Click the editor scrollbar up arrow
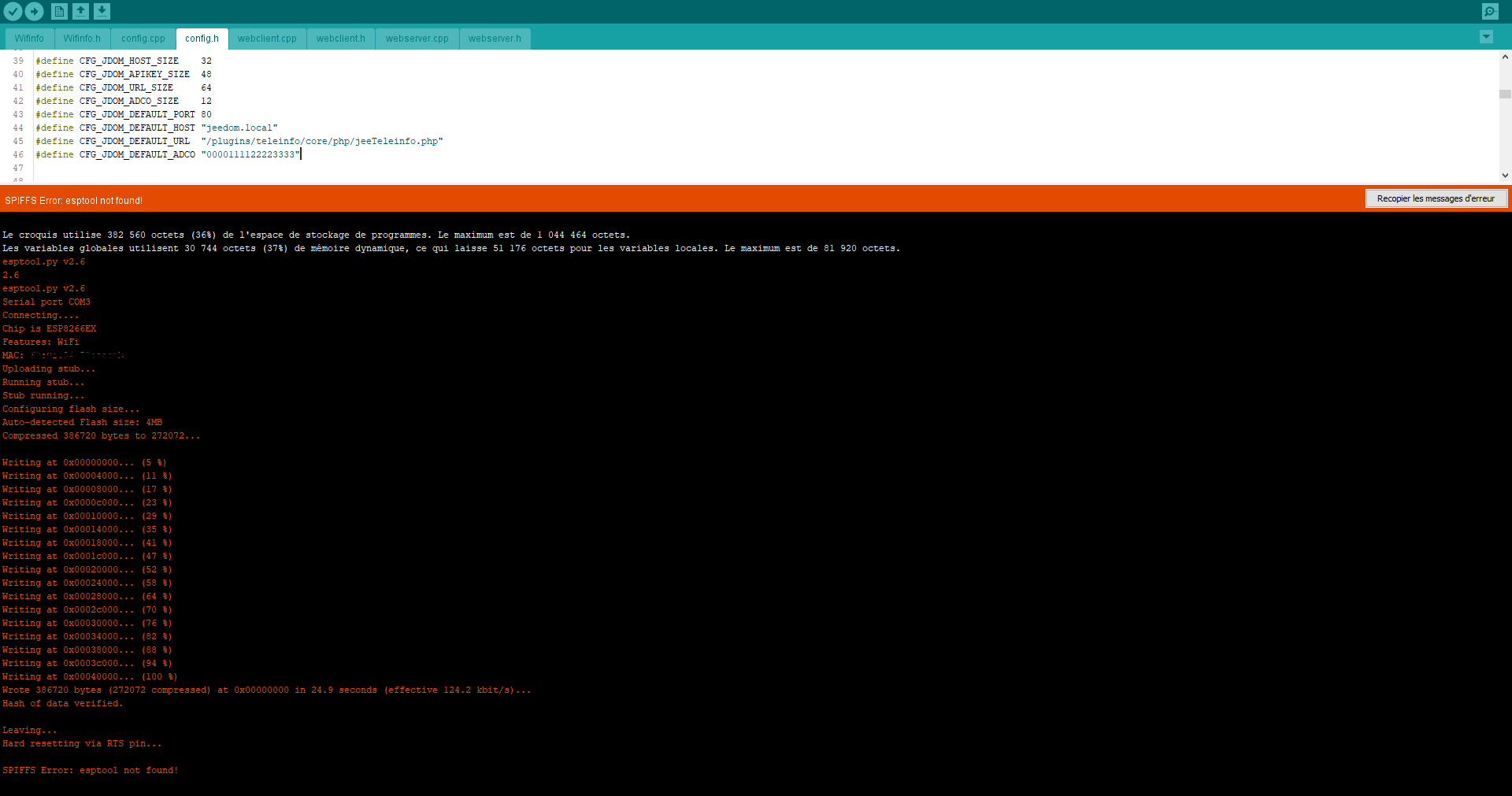This screenshot has height=796, width=1512. [1505, 57]
